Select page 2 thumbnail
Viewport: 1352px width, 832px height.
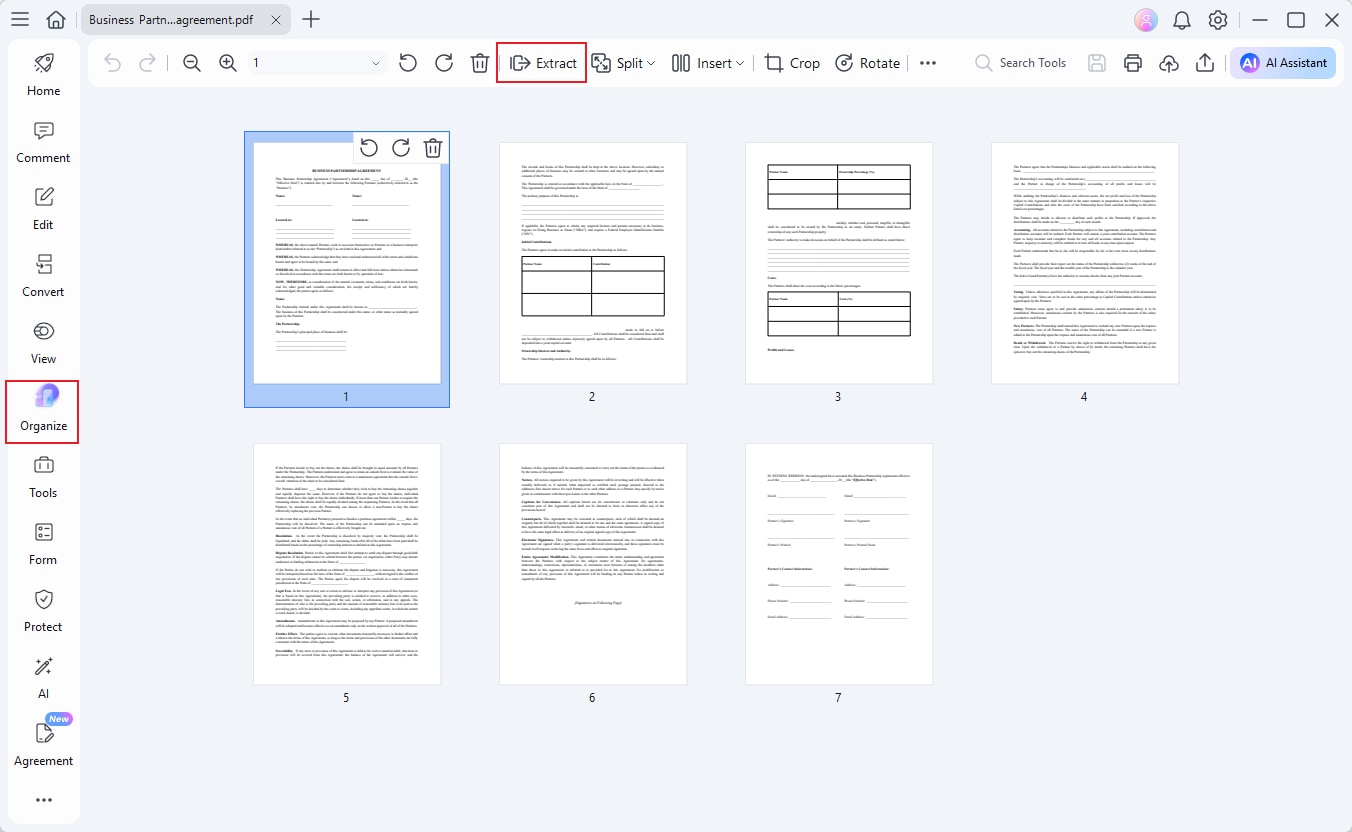tap(593, 263)
